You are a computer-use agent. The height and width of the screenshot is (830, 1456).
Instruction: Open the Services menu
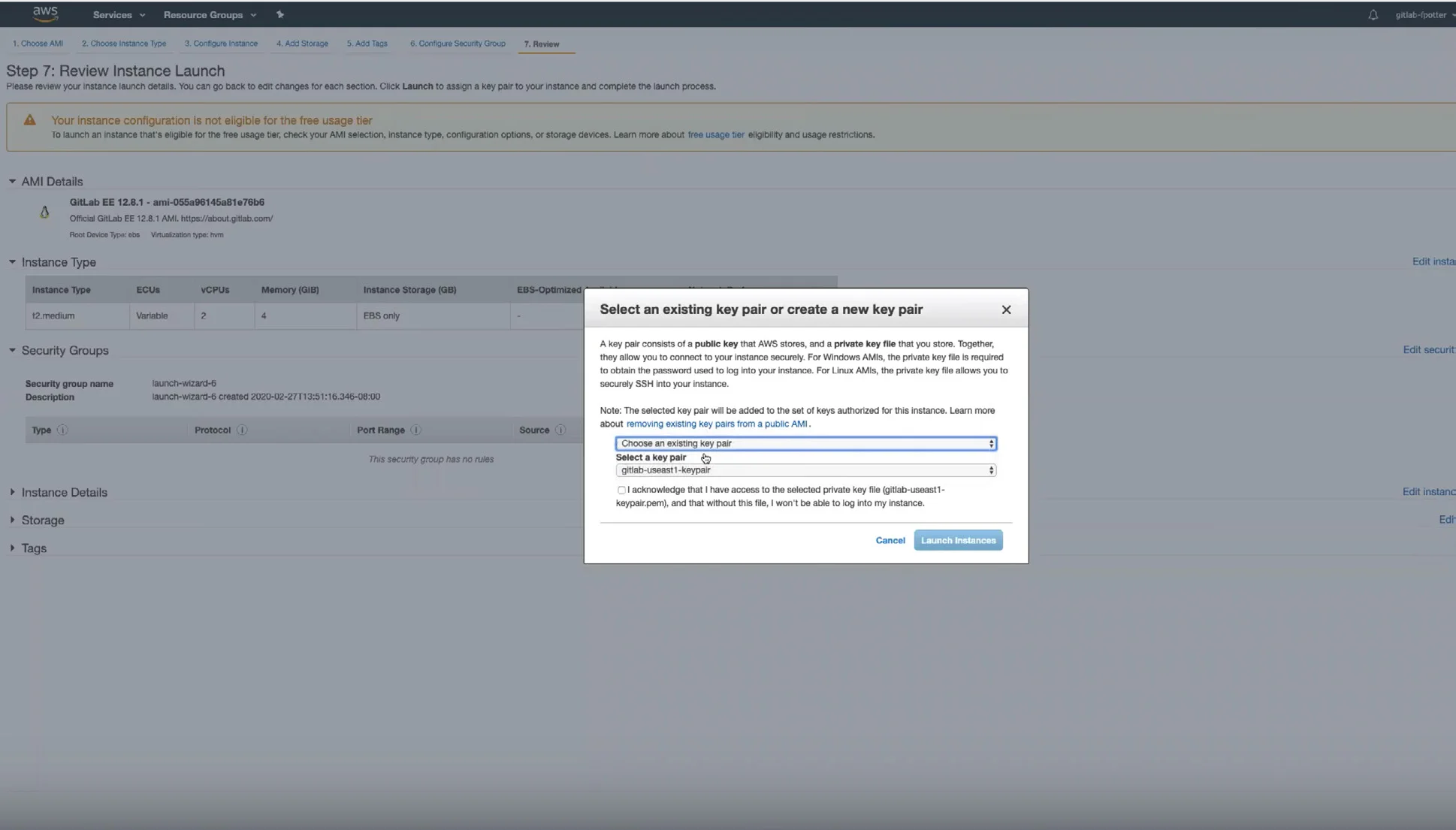(x=119, y=14)
